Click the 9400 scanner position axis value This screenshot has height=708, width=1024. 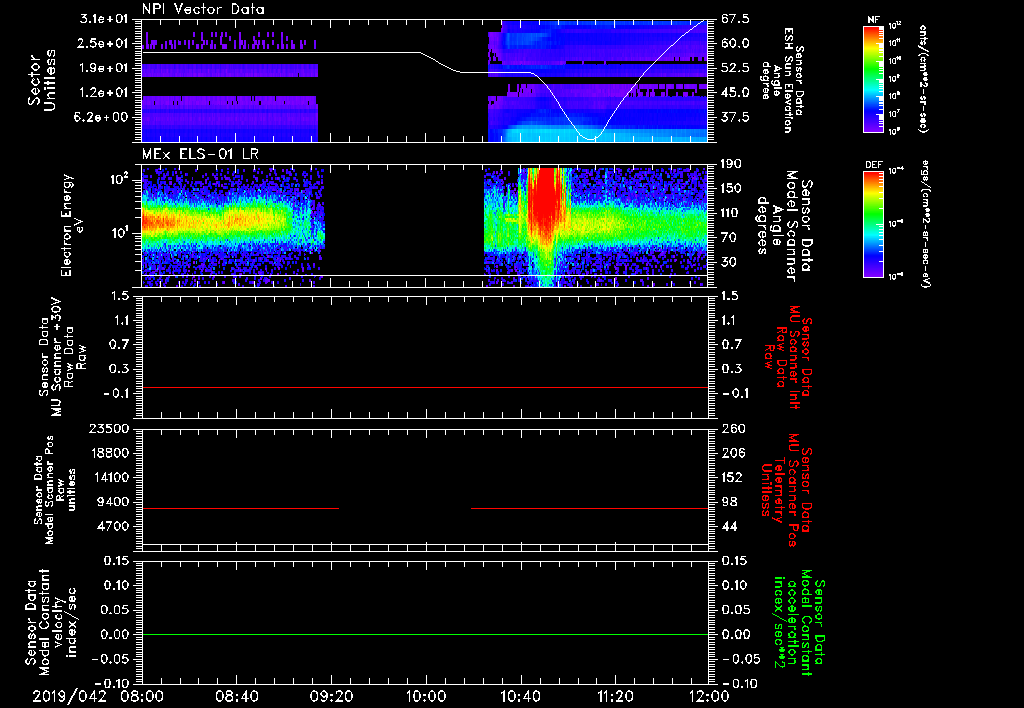click(x=114, y=502)
